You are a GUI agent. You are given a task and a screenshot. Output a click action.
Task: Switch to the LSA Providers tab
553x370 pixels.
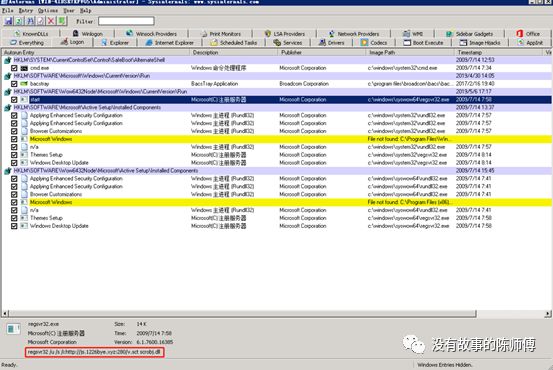coord(285,34)
